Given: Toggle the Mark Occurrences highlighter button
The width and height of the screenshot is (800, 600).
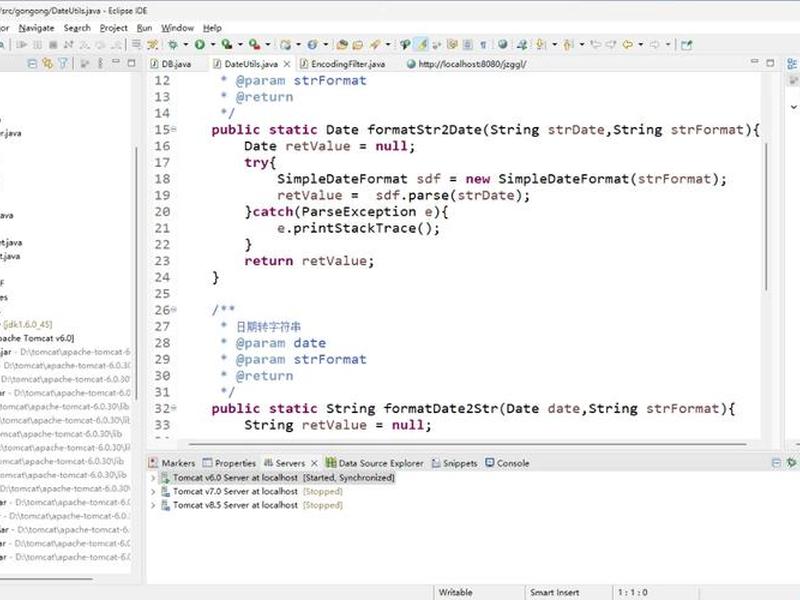Looking at the screenshot, I should (x=422, y=45).
